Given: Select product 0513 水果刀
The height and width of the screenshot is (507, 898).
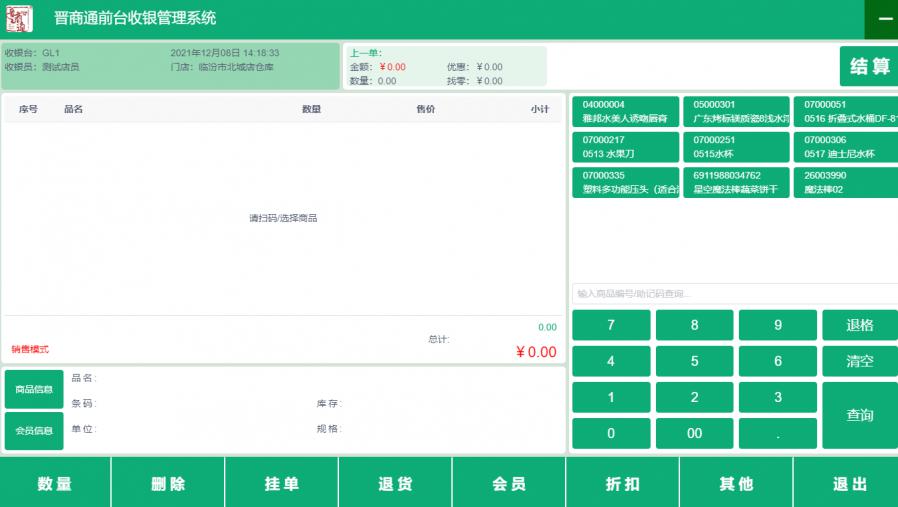Looking at the screenshot, I should 624,147.
